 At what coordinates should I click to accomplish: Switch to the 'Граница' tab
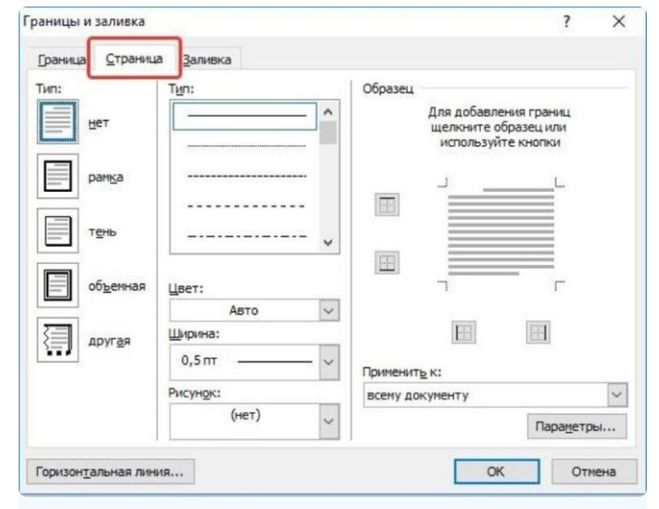[x=57, y=61]
